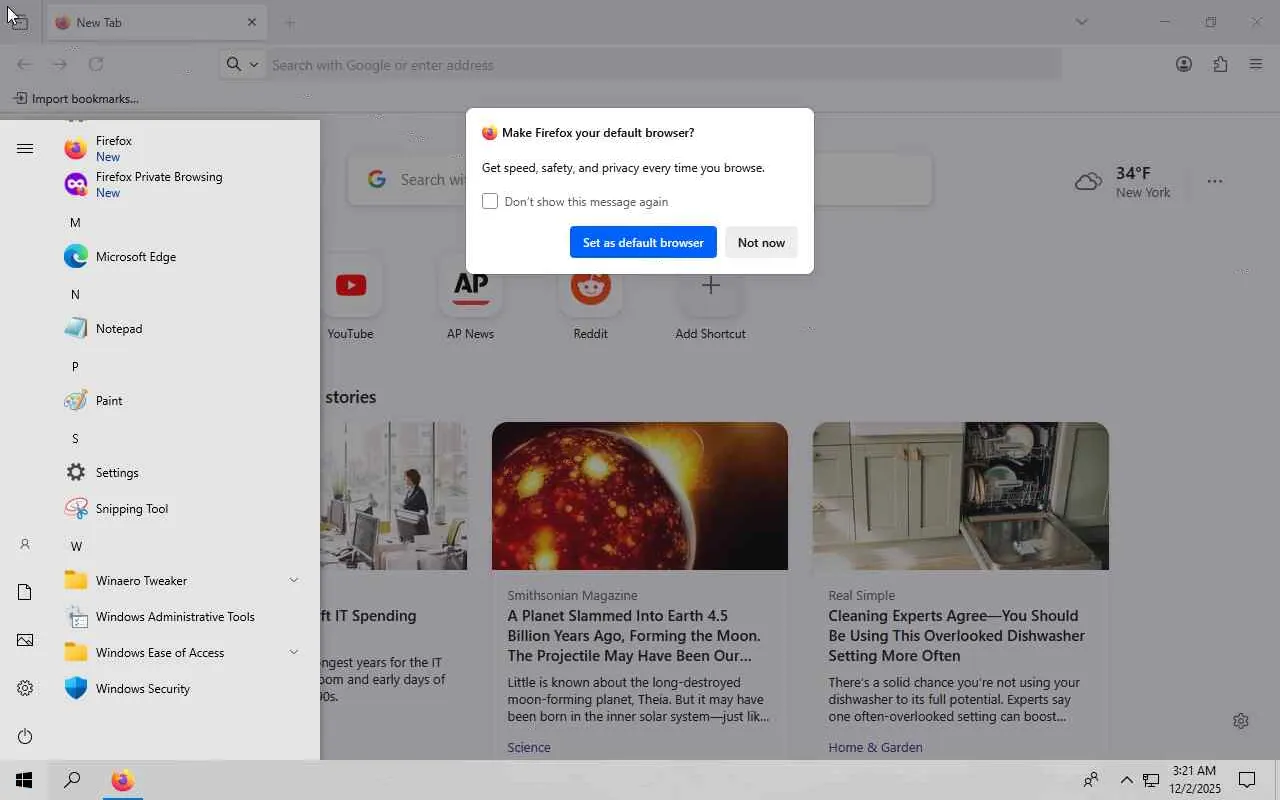Open the network icon in system tray
This screenshot has height=800, width=1280.
1151,780
